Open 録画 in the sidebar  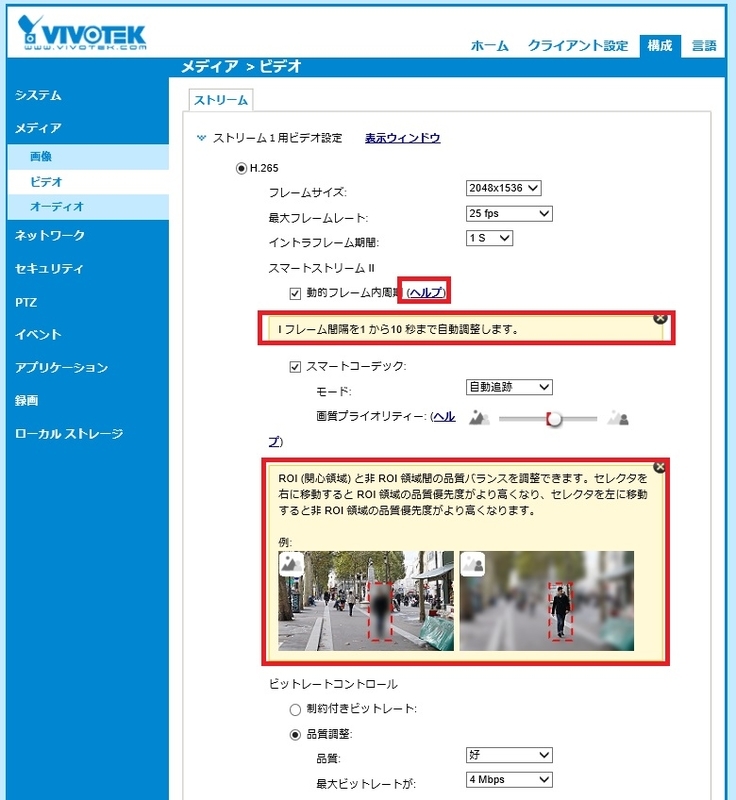click(x=27, y=401)
